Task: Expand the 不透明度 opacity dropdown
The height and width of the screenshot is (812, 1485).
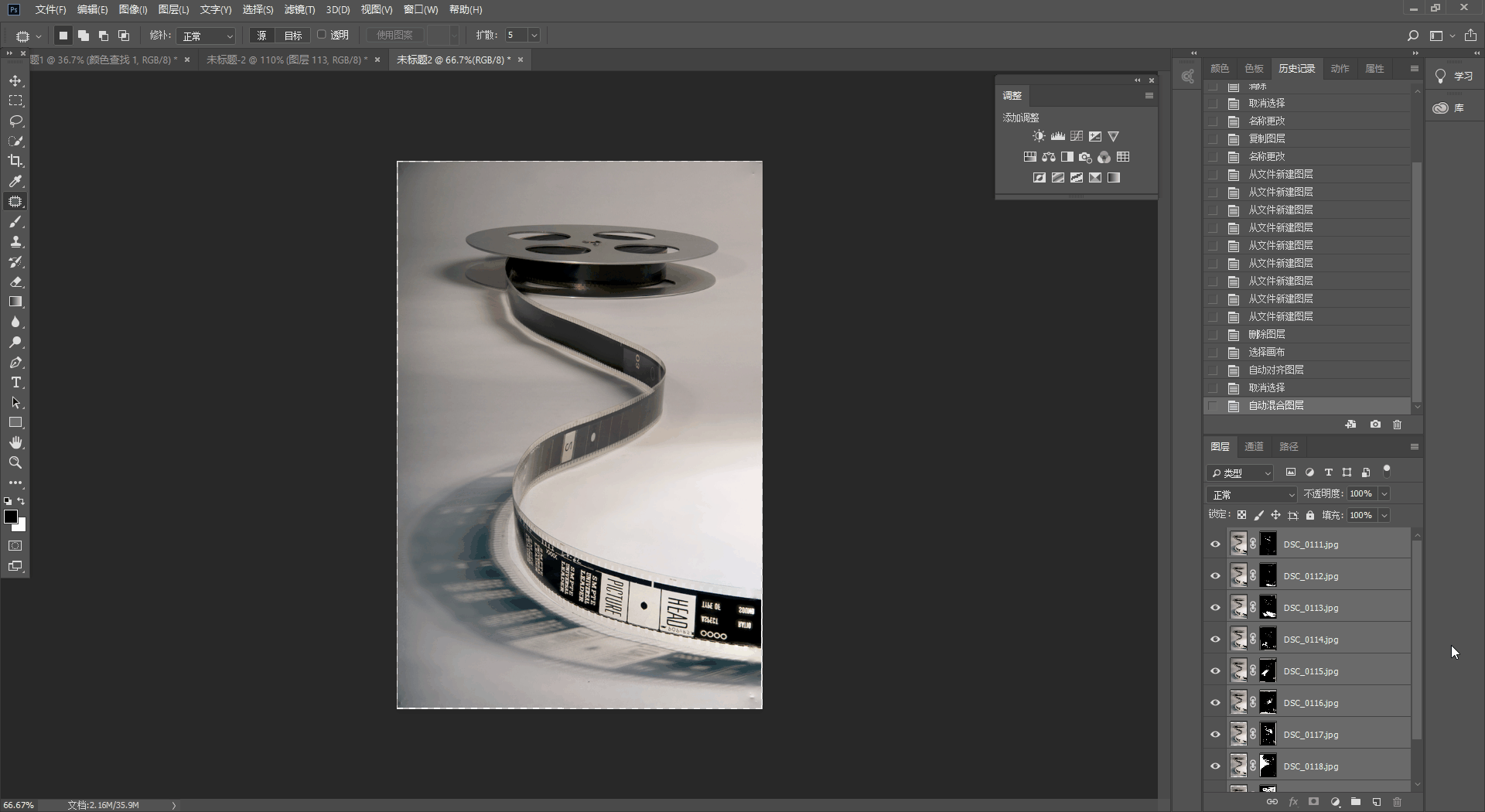Action: tap(1384, 494)
